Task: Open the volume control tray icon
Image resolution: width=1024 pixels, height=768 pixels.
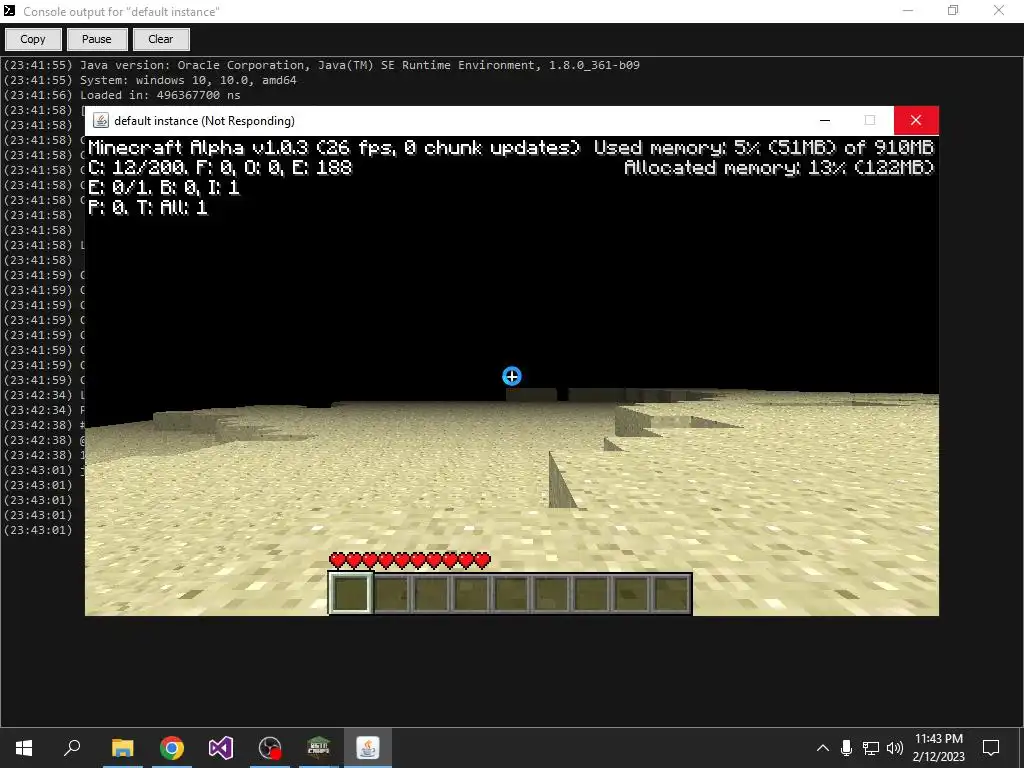Action: 895,748
